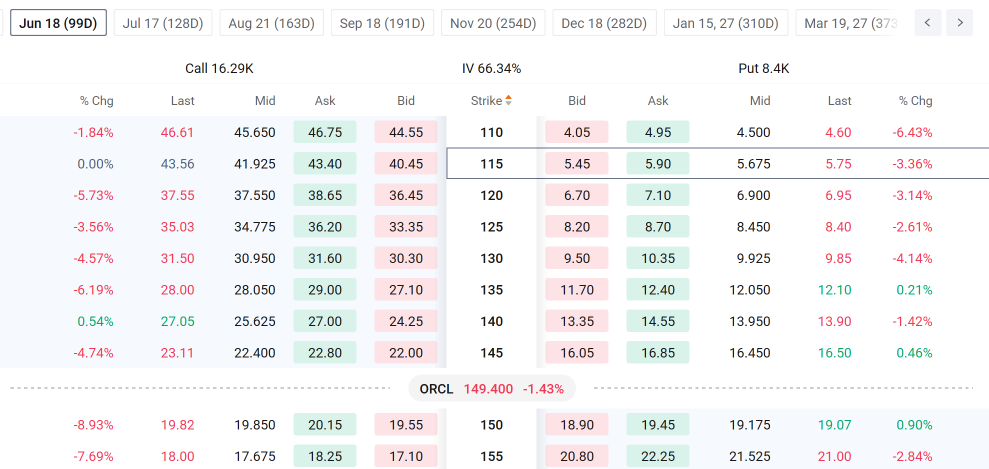
Task: Select Nov 20 (254D) expiration tab
Action: pyautogui.click(x=493, y=23)
